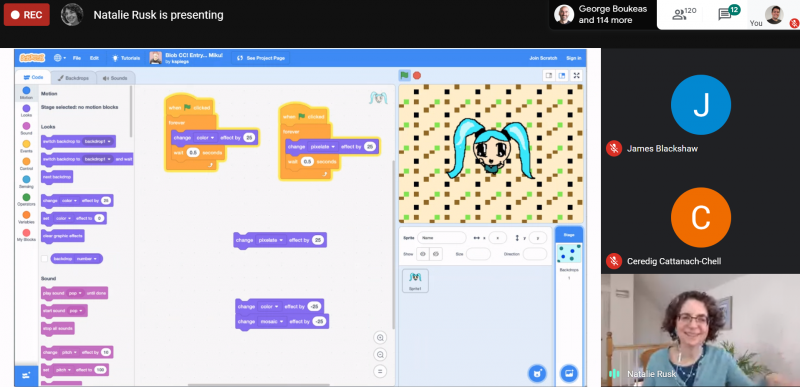Open the Choose a Backdrop button
Image resolution: width=800 pixels, height=387 pixels.
569,373
